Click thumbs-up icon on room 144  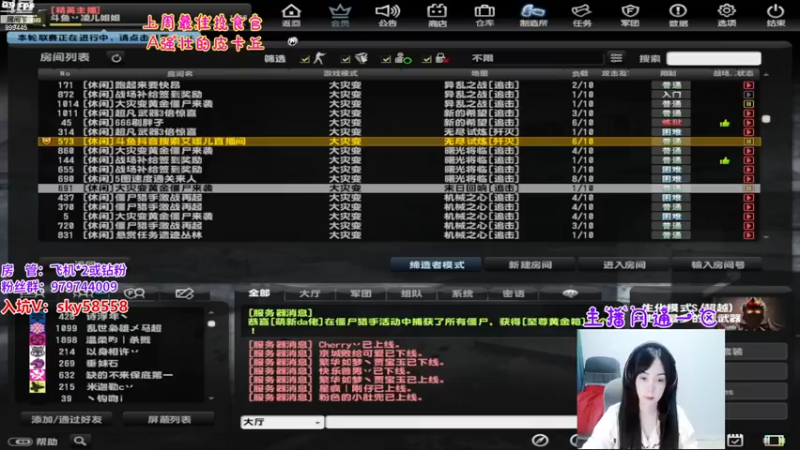(724, 161)
